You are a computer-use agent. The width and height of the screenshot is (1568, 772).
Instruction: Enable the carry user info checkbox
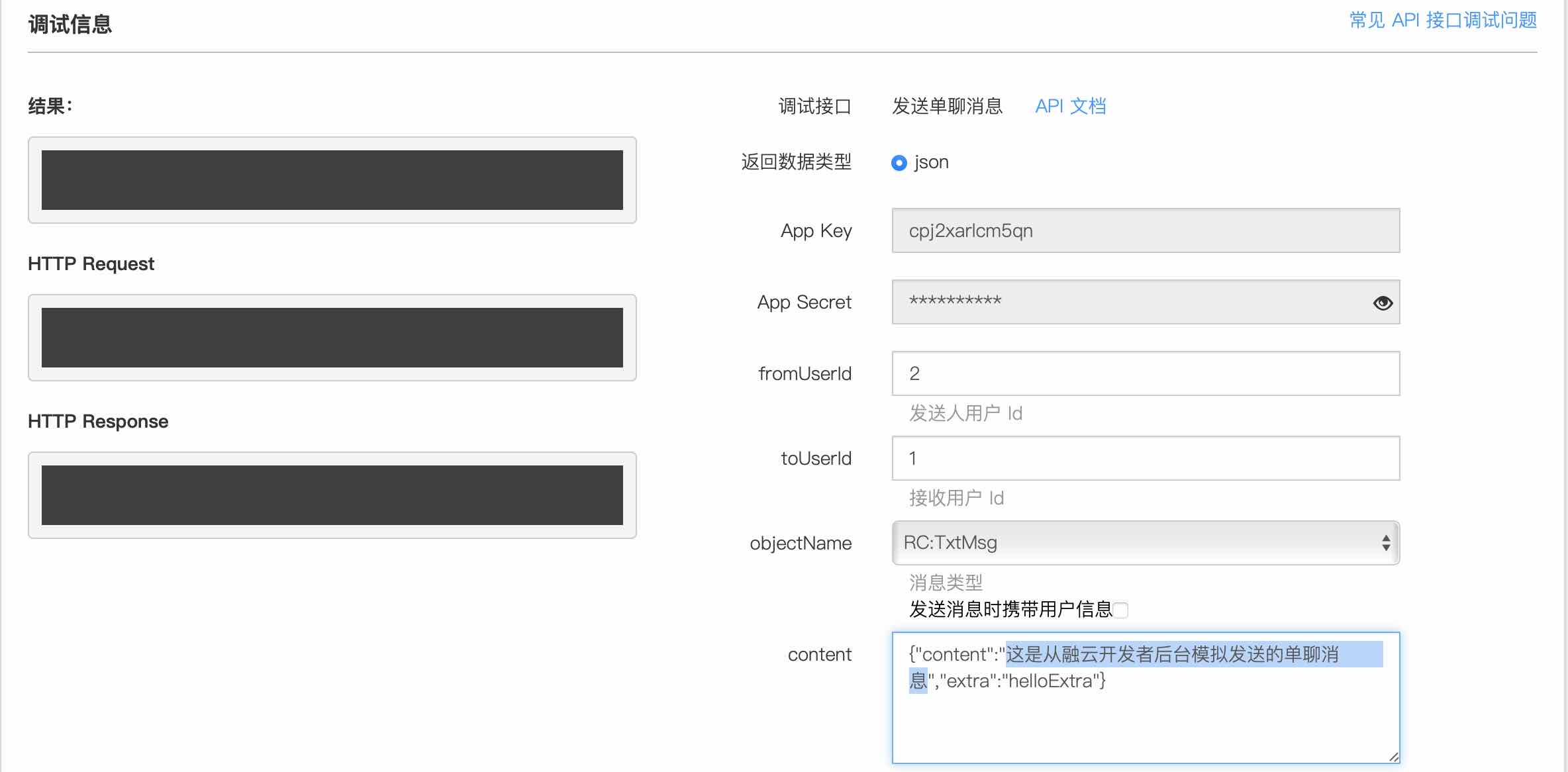point(1120,610)
